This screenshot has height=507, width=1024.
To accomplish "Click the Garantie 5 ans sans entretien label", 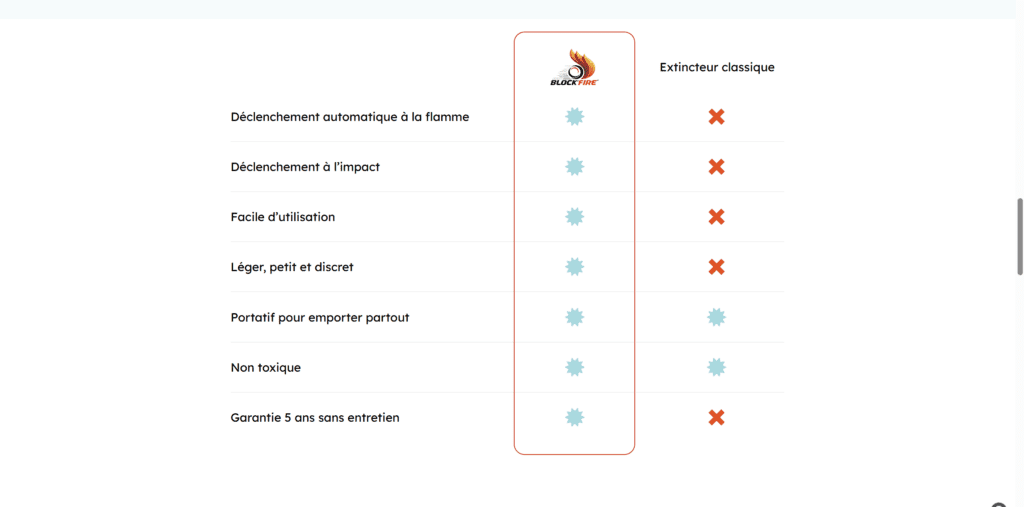I will [315, 417].
